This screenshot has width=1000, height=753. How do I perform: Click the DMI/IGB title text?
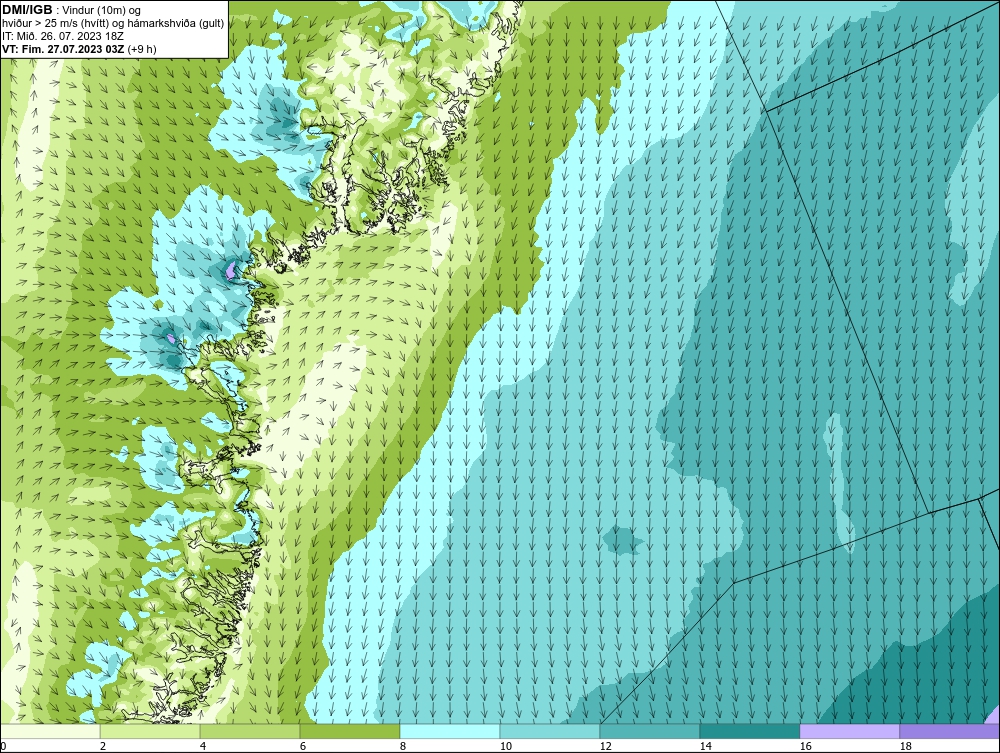(x=27, y=10)
